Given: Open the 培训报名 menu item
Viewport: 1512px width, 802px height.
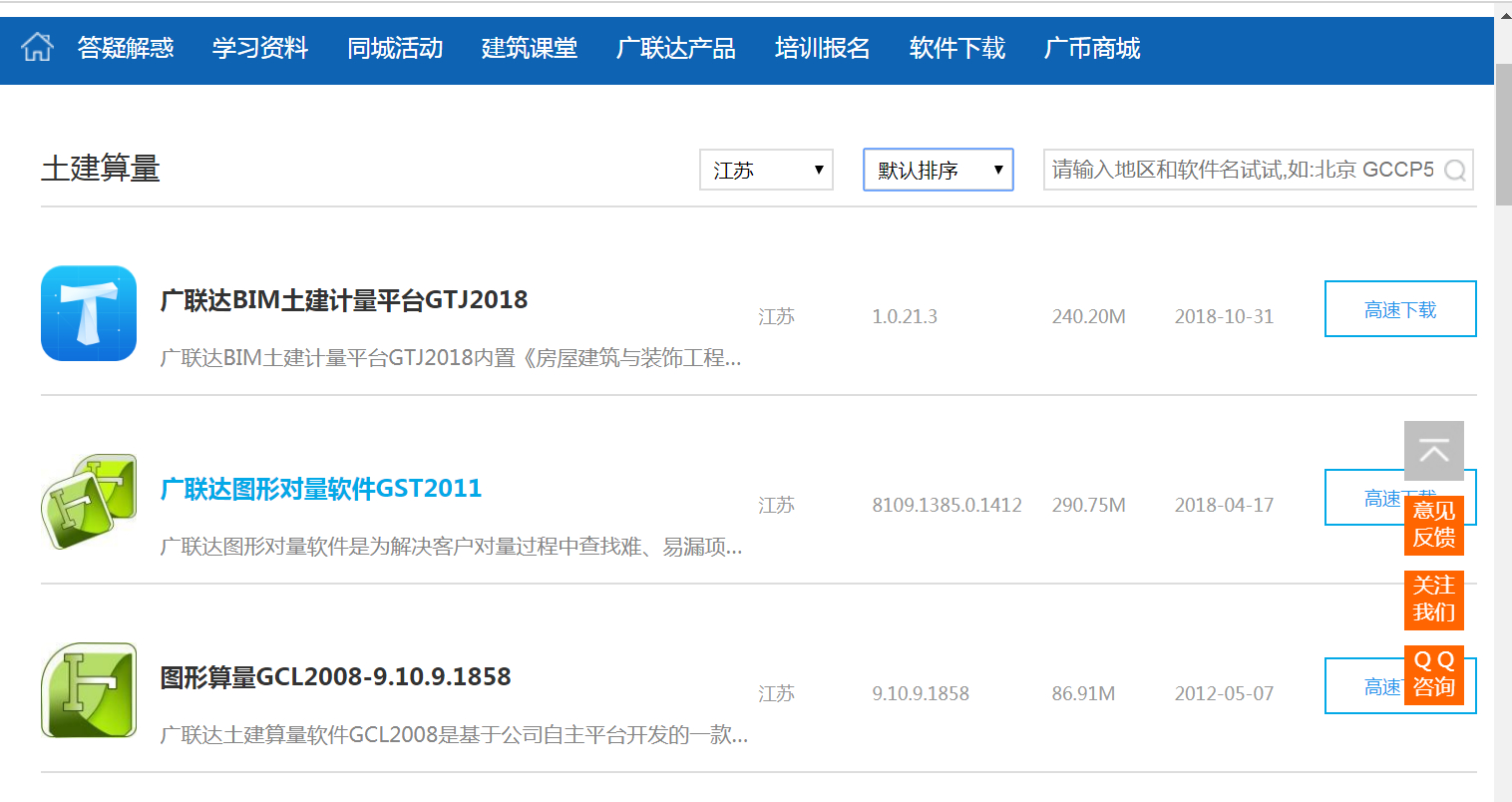Looking at the screenshot, I should pyautogui.click(x=823, y=48).
